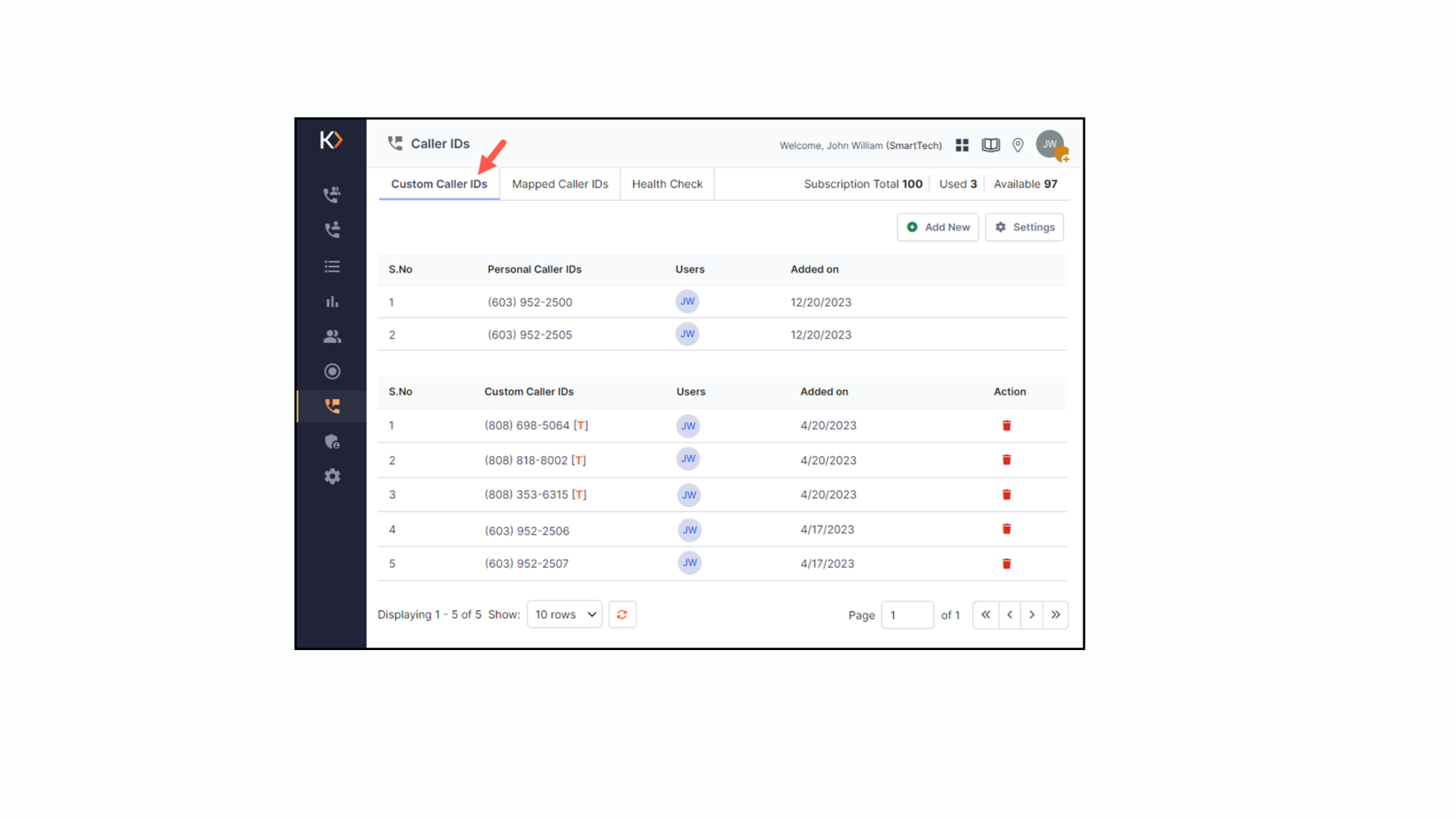The width and height of the screenshot is (1456, 819).
Task: Open the book documentation icon in the header
Action: pyautogui.click(x=991, y=145)
